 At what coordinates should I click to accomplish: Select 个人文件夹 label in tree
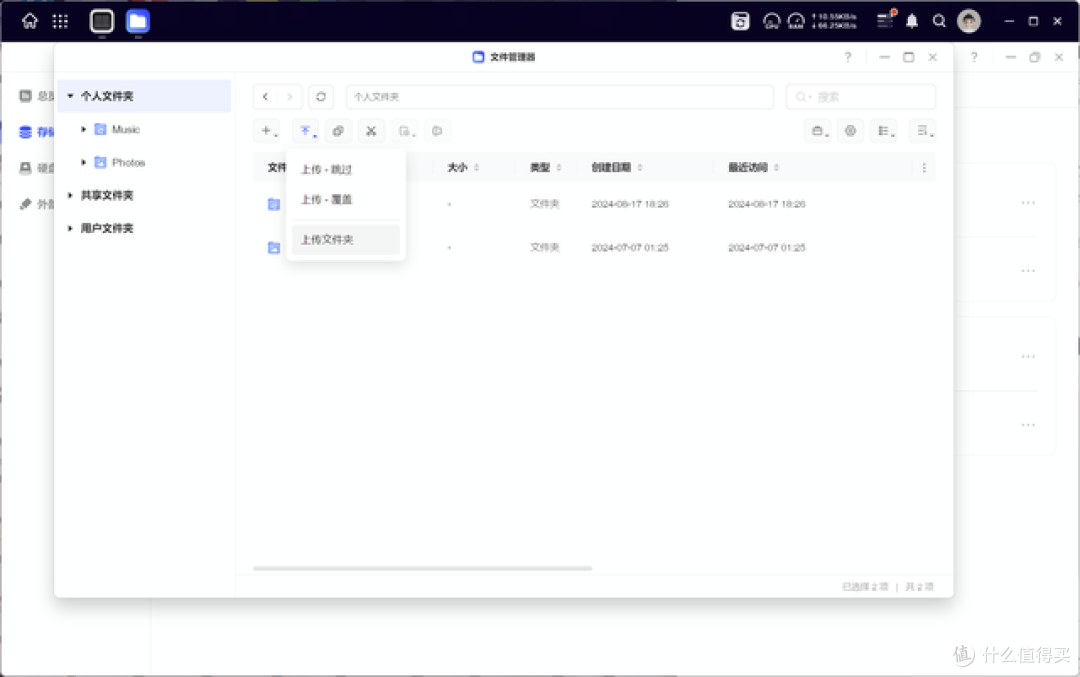click(107, 96)
